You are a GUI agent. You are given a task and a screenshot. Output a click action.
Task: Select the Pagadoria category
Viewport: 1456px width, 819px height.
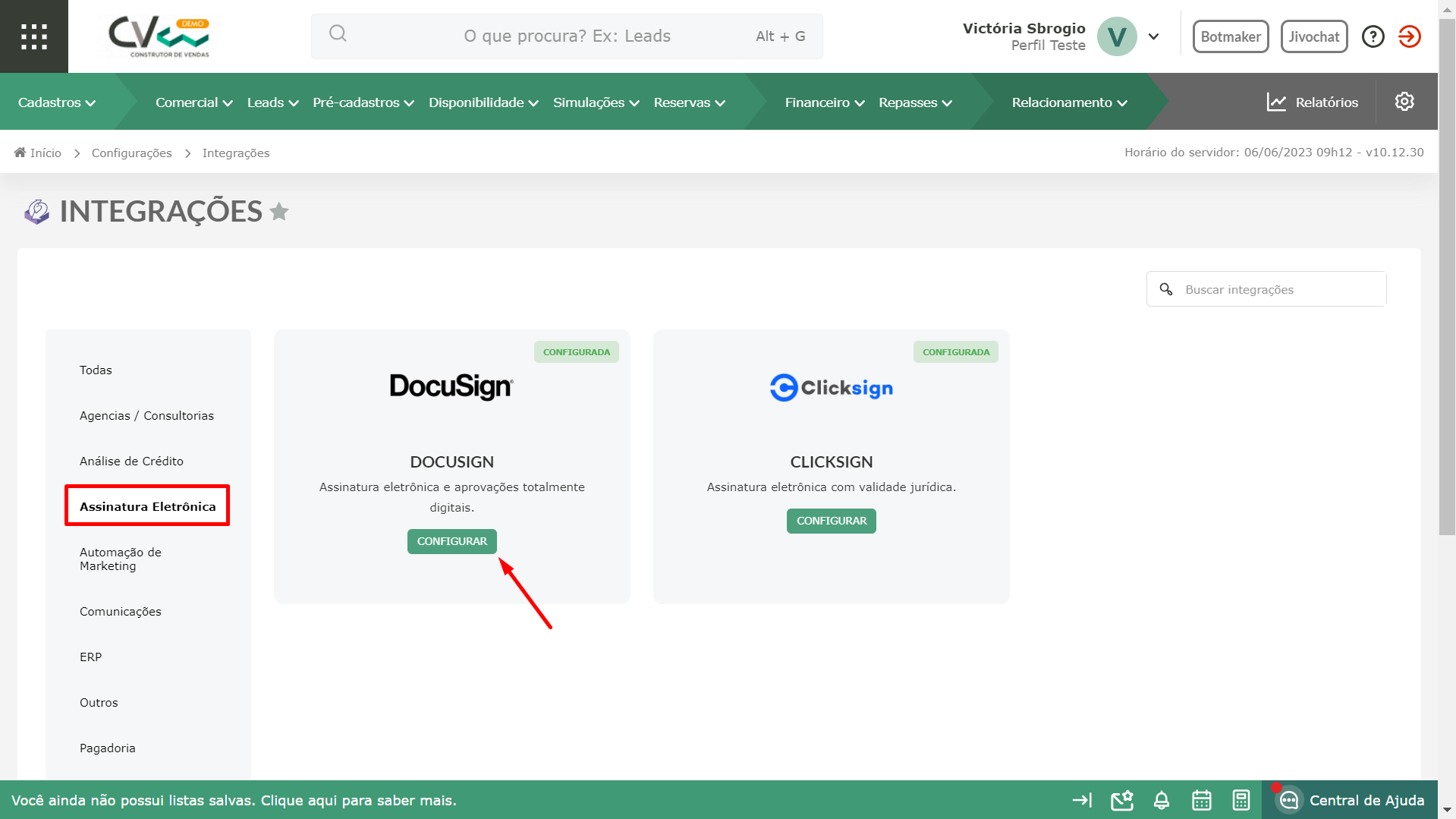tap(107, 748)
